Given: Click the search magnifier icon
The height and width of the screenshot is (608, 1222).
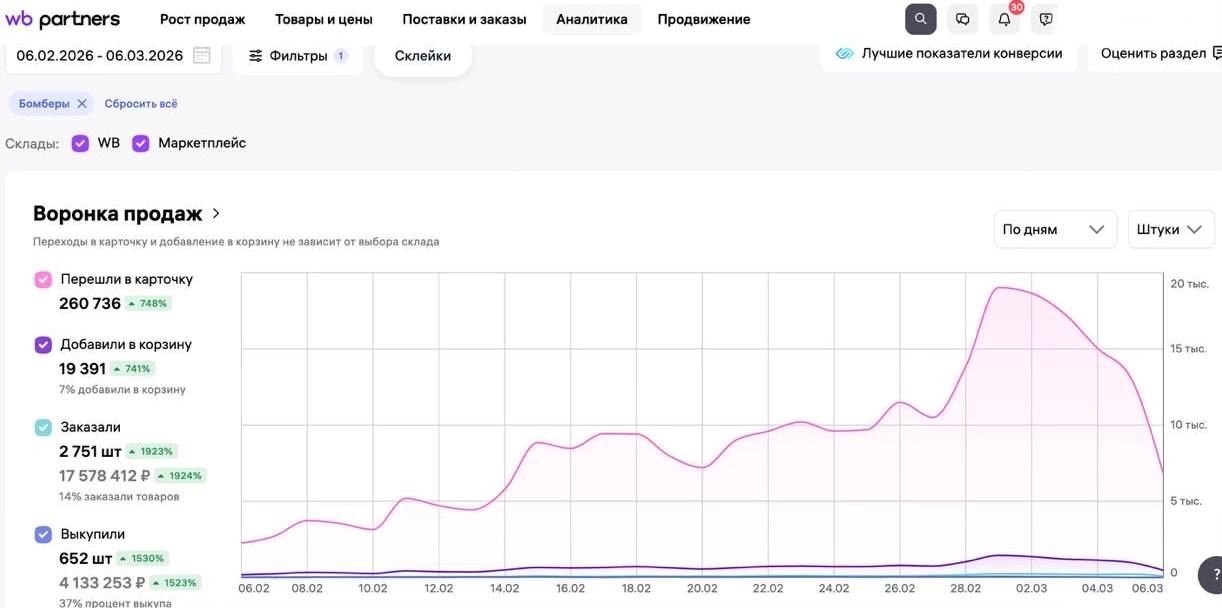Looking at the screenshot, I should coord(920,19).
